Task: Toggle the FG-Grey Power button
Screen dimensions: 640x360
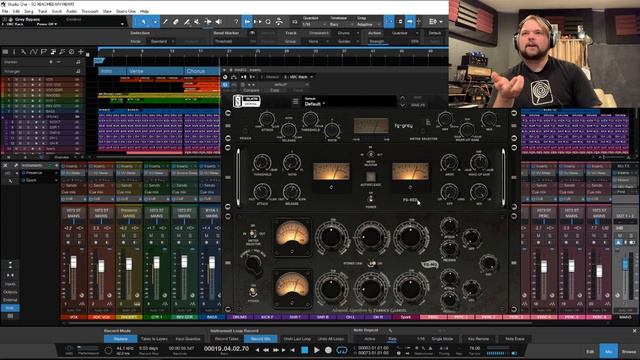Action: click(245, 131)
